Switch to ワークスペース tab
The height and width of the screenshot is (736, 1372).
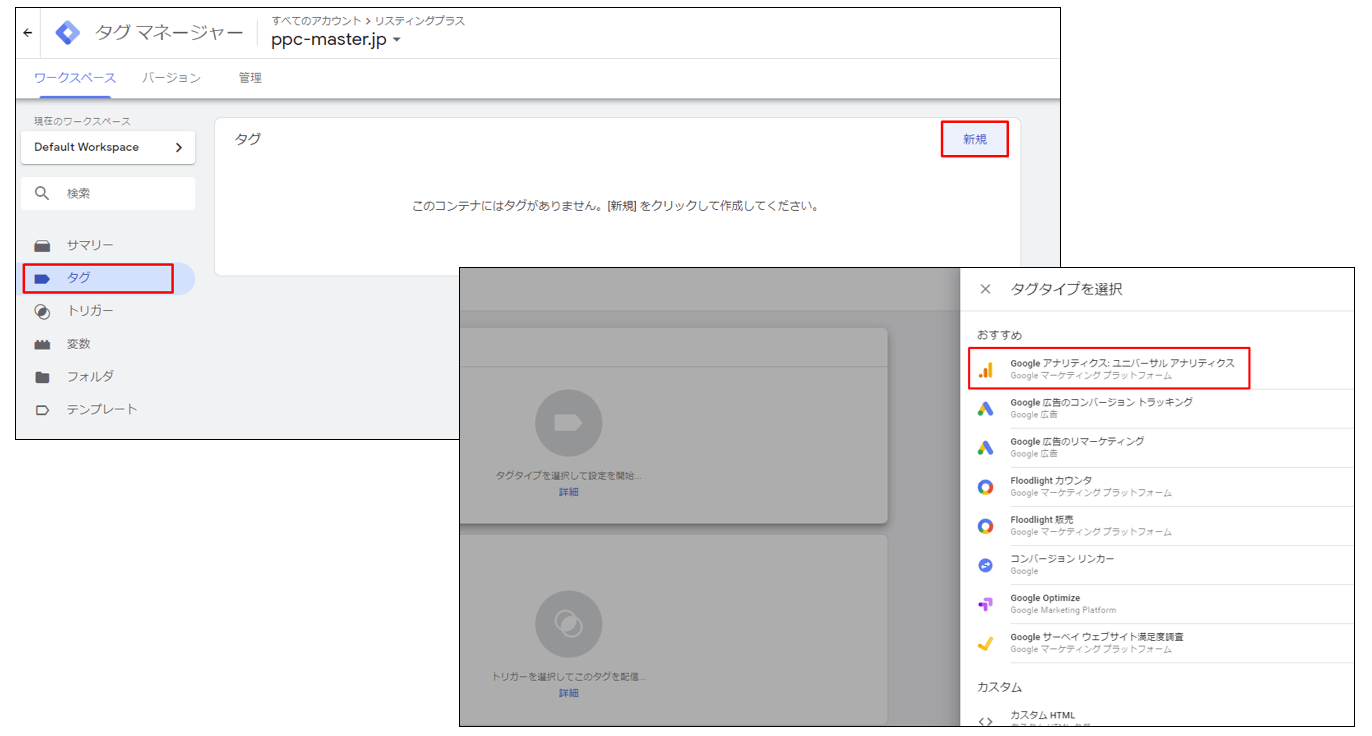tap(75, 78)
